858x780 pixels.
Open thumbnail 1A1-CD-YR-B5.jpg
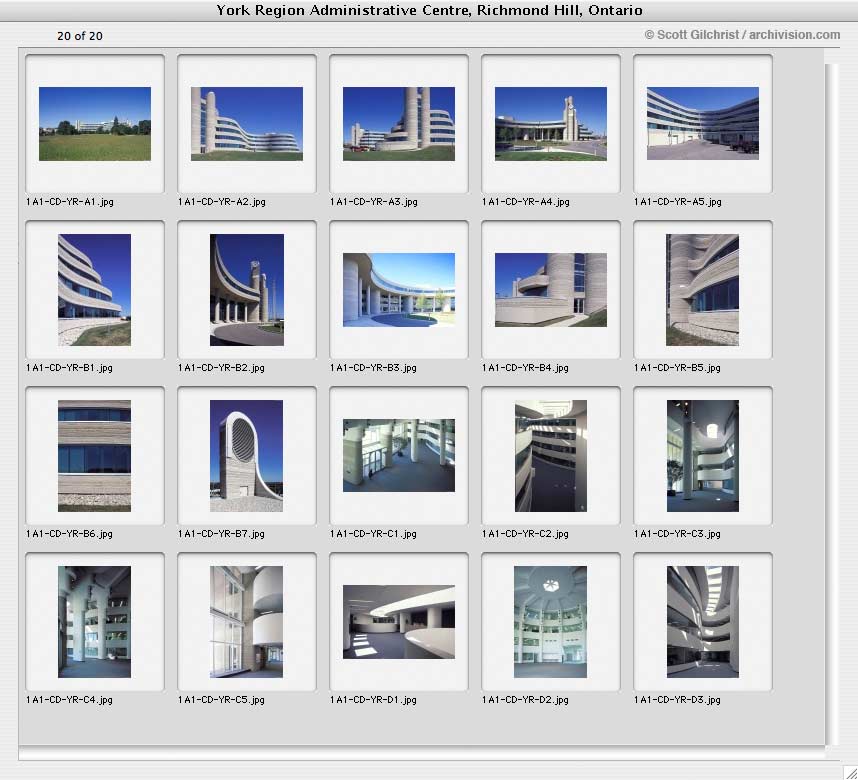click(x=703, y=290)
